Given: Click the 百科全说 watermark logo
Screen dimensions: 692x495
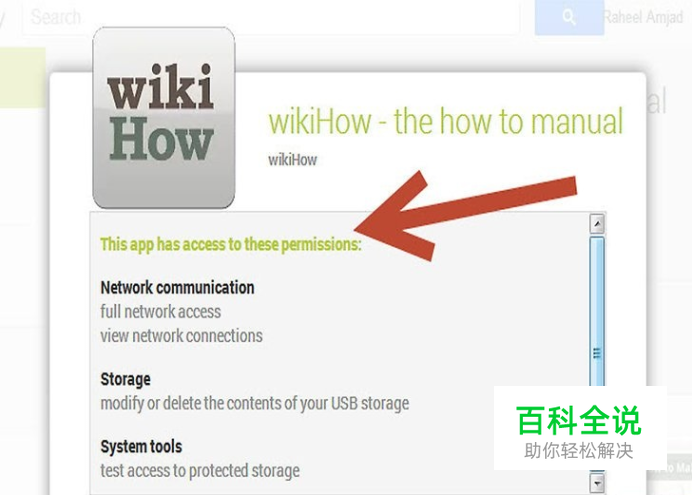Looking at the screenshot, I should [579, 428].
